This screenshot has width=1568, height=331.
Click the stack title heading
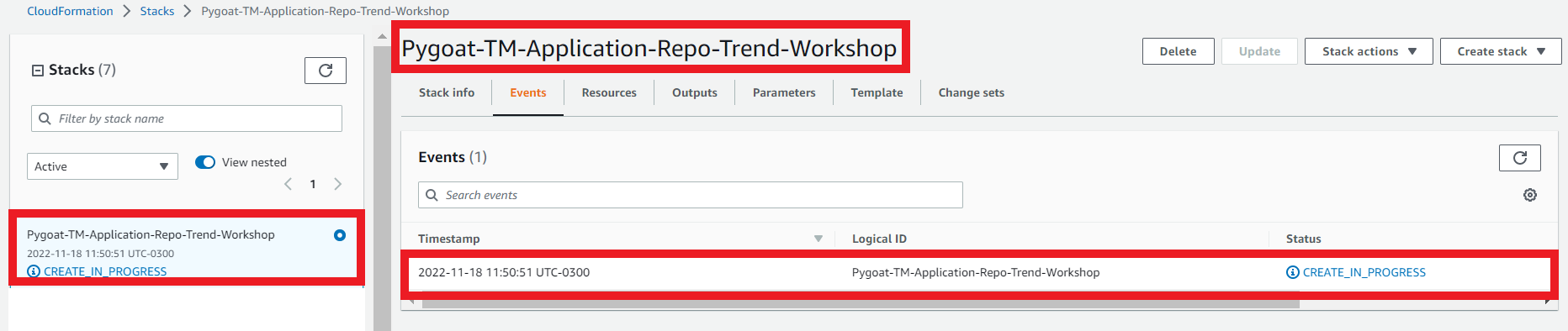649,48
